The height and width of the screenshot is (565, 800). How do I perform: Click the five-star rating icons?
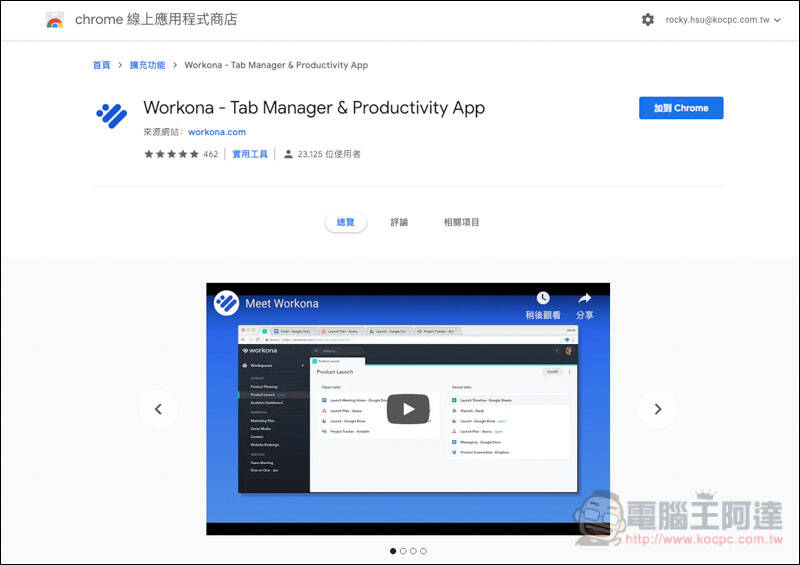coord(171,154)
